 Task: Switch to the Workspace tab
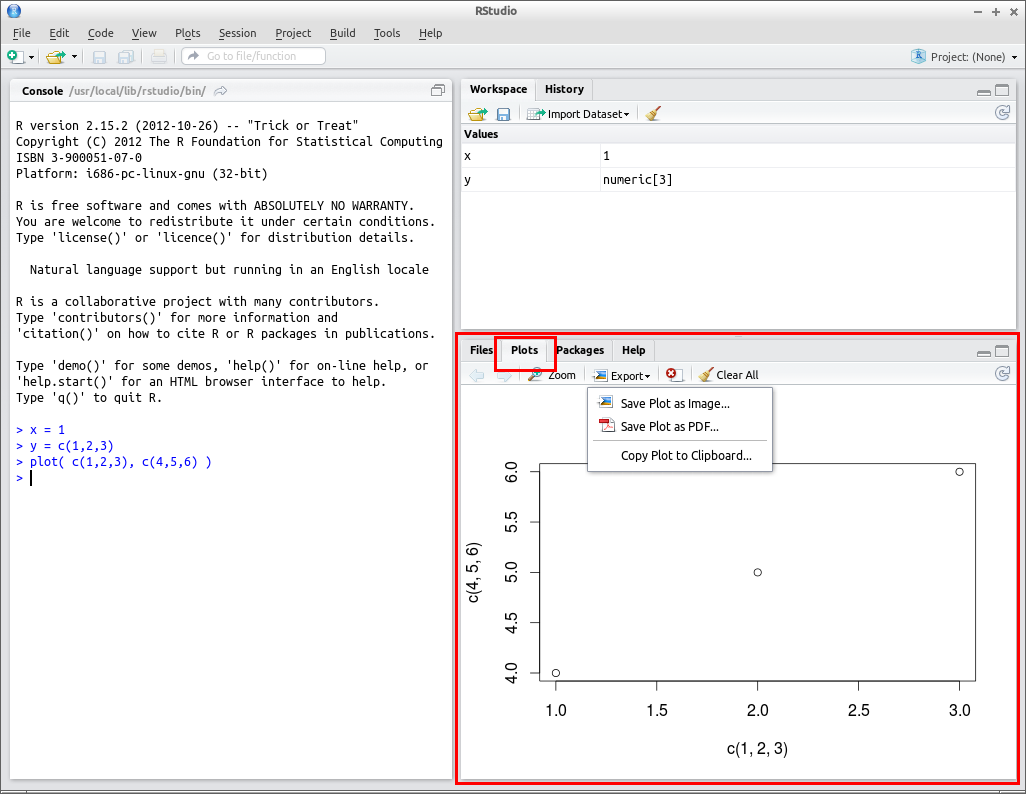pyautogui.click(x=498, y=89)
